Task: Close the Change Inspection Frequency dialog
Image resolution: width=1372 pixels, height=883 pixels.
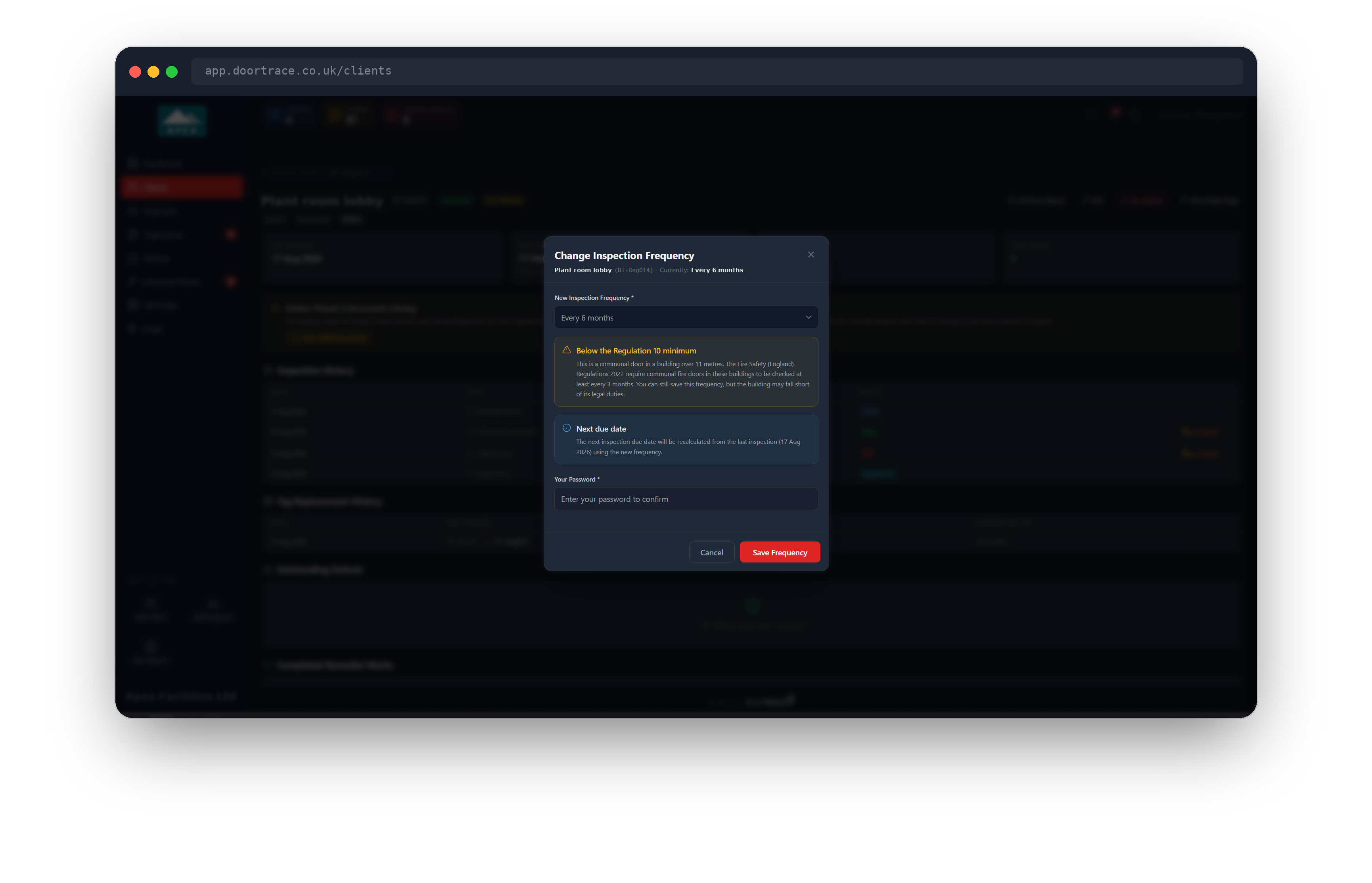Action: (x=811, y=255)
